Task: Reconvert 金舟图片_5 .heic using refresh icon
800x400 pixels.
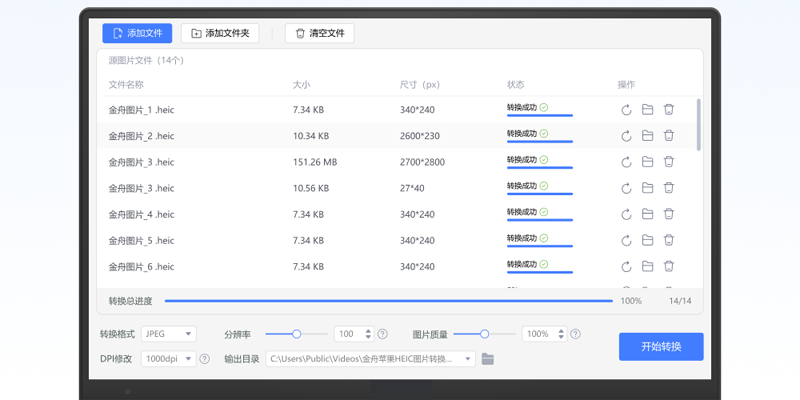Action: (626, 240)
